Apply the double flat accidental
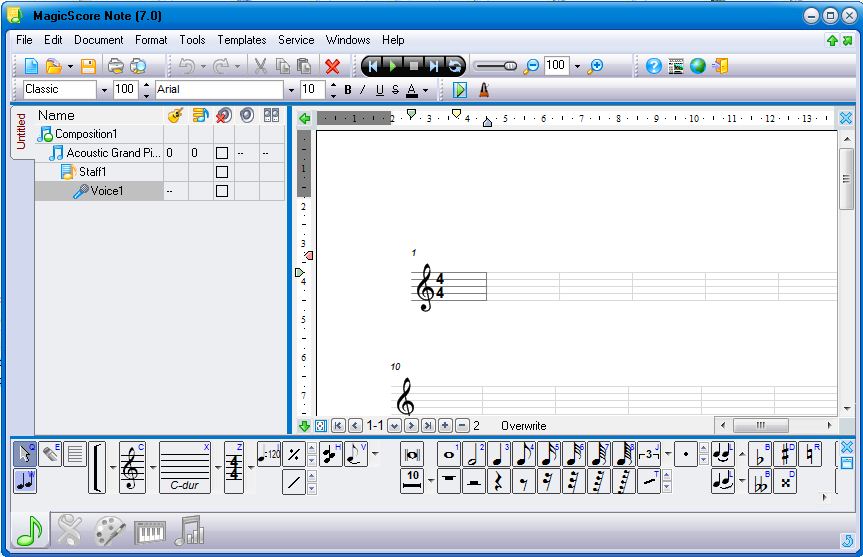The height and width of the screenshot is (557, 863). (x=760, y=481)
